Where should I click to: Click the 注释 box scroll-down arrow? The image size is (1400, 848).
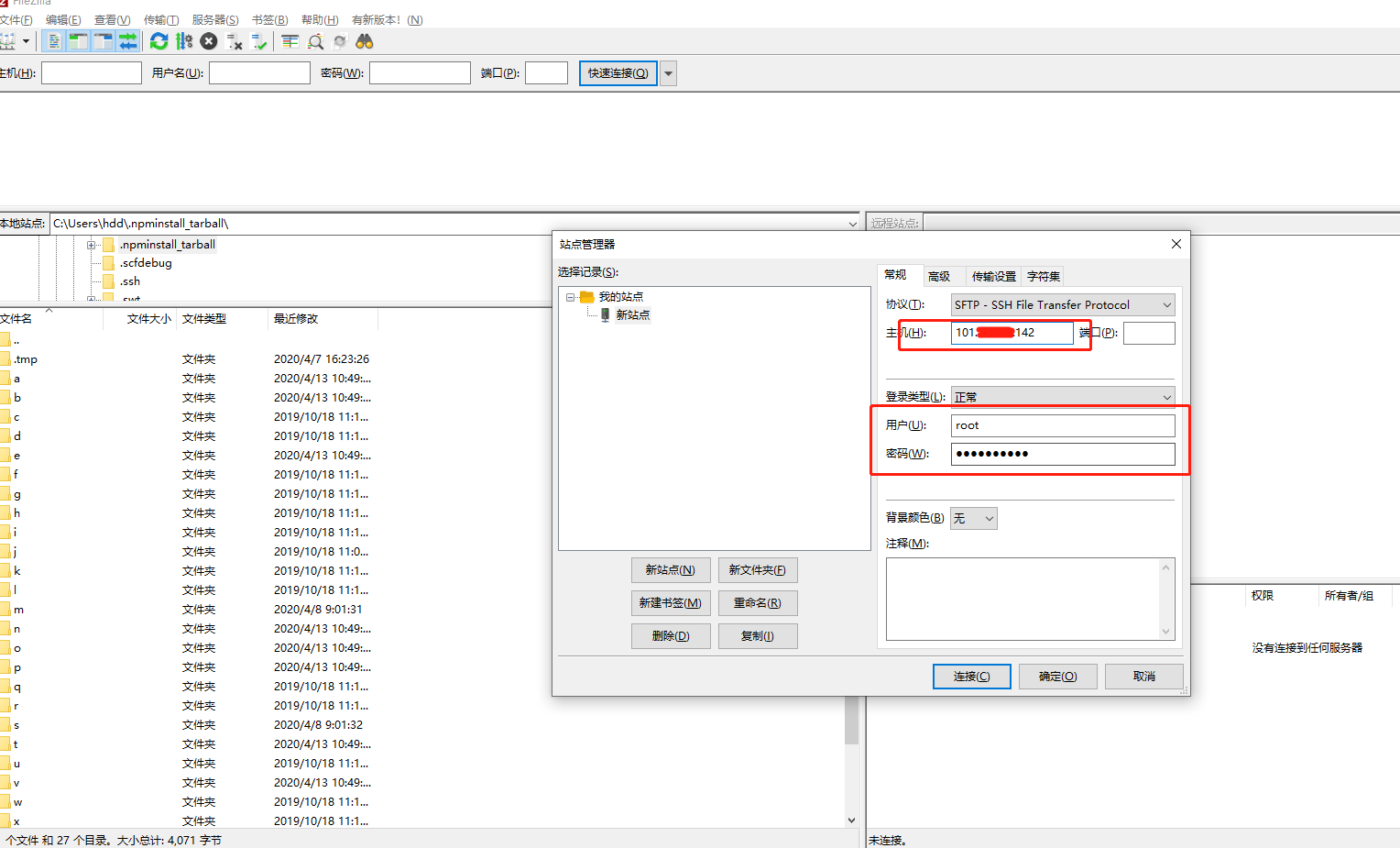click(1166, 632)
